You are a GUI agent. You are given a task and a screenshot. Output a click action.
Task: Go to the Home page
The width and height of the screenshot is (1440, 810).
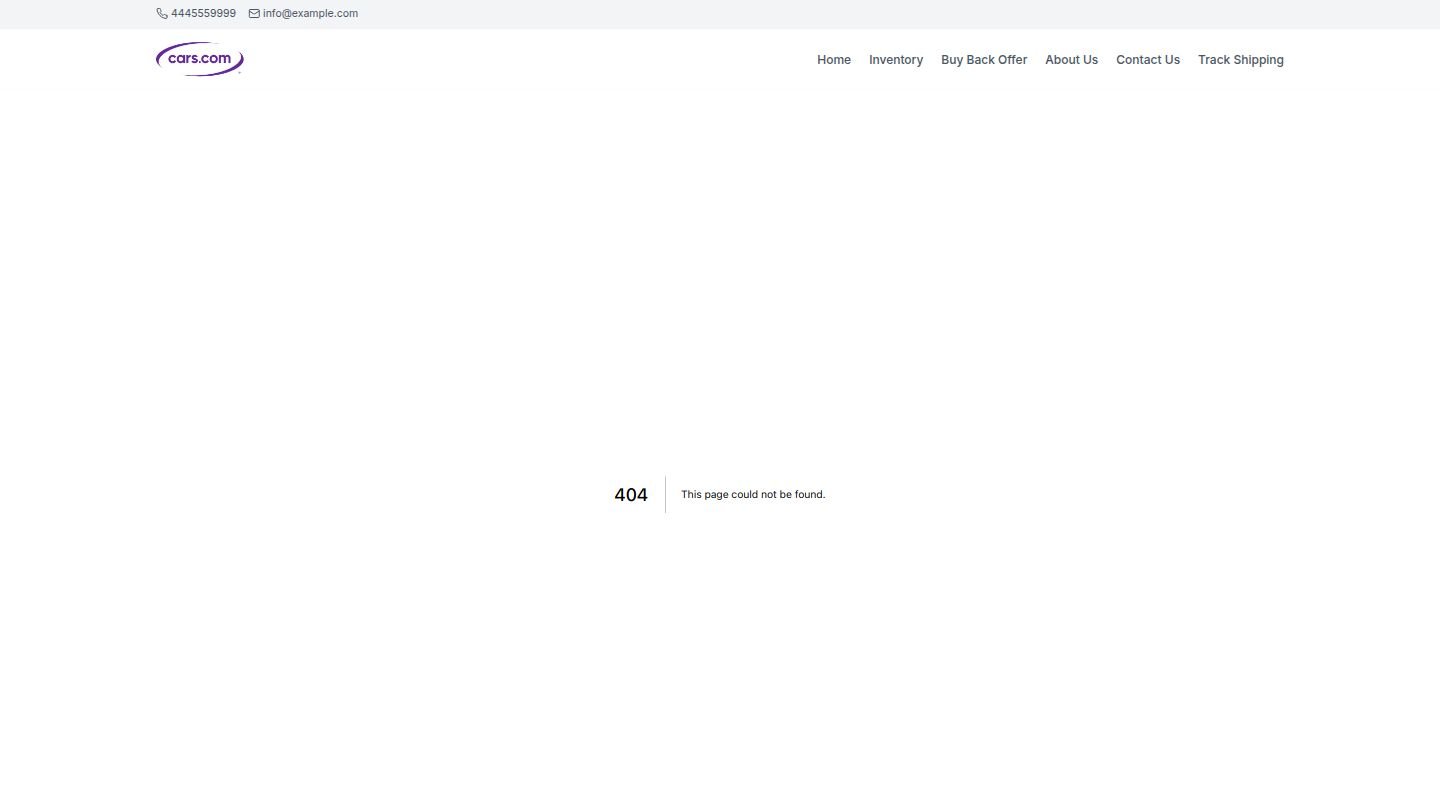tap(834, 60)
